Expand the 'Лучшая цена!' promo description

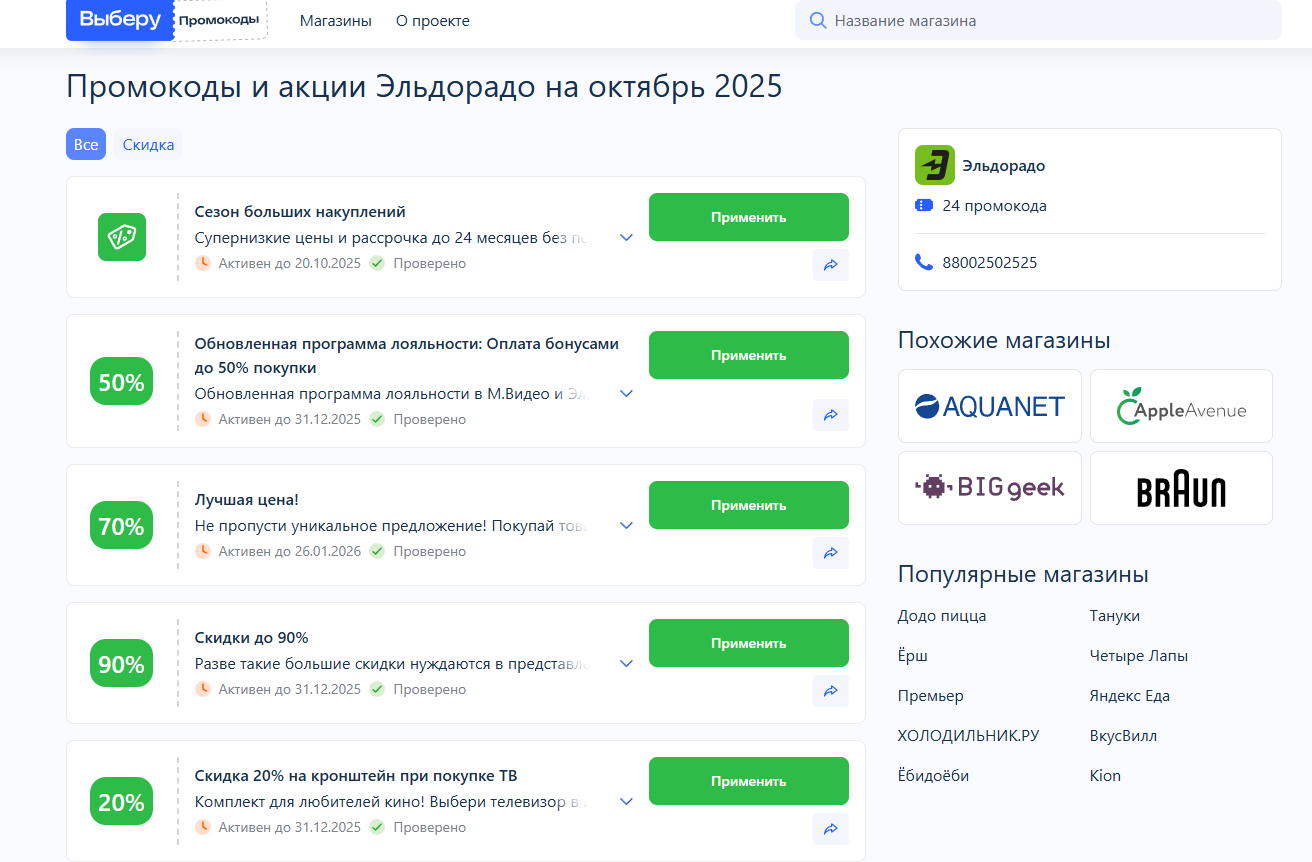(x=627, y=525)
